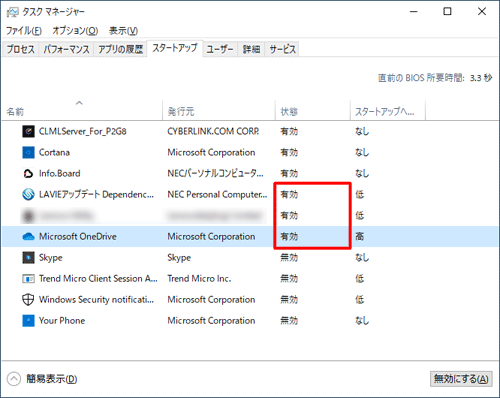Image resolution: width=500 pixels, height=398 pixels.
Task: Select the Info.Board row name
Action: 60,173
